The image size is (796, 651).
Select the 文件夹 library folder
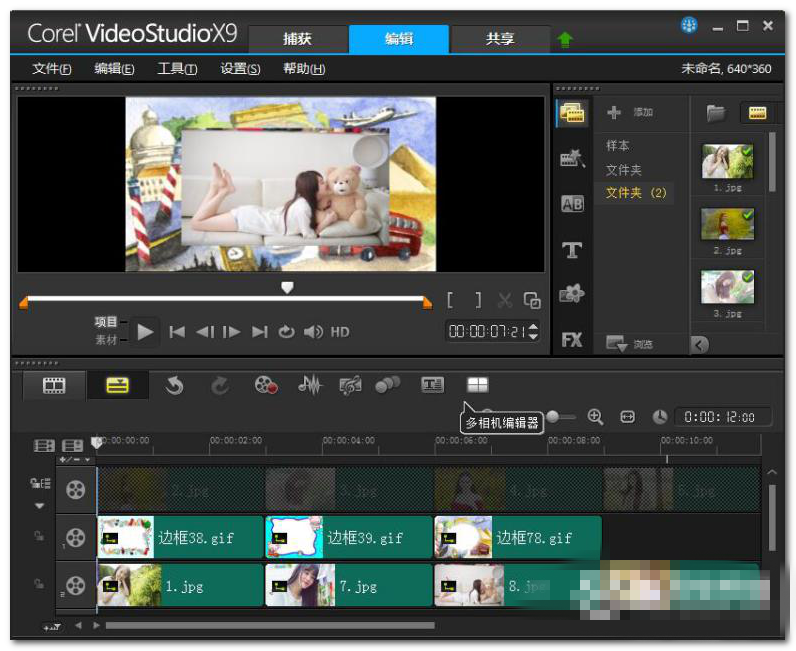click(623, 170)
